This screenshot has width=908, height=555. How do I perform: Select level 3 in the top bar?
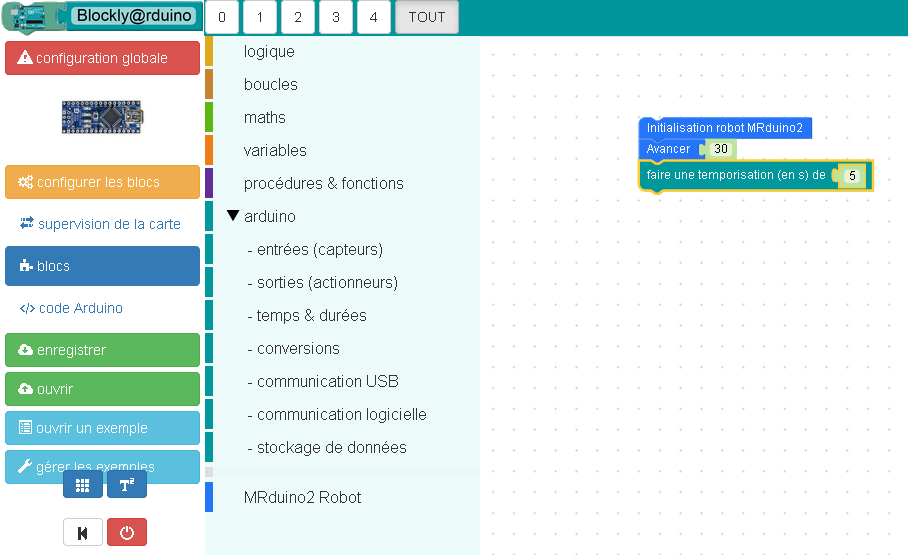336,17
